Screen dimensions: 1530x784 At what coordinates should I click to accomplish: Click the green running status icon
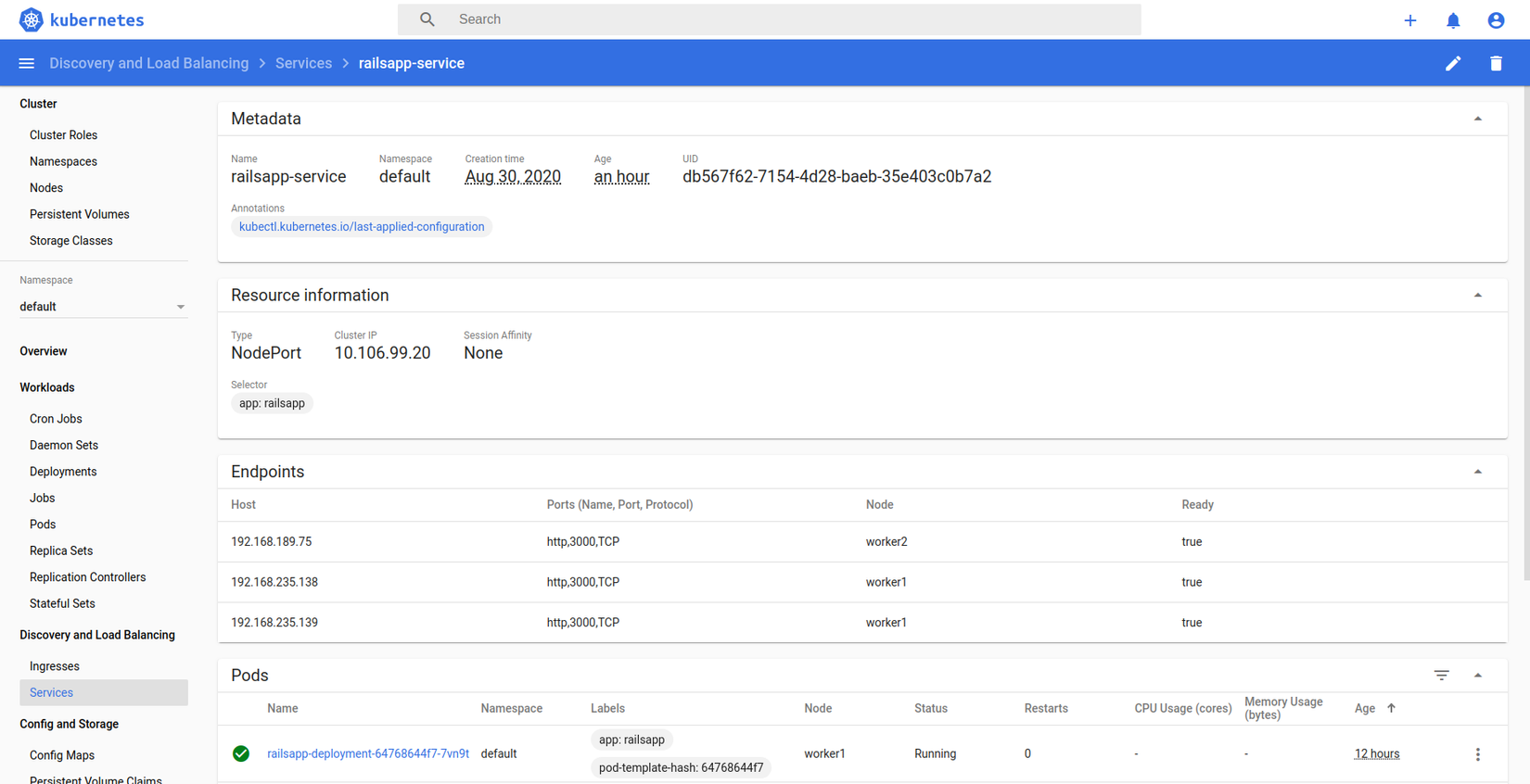pos(241,753)
